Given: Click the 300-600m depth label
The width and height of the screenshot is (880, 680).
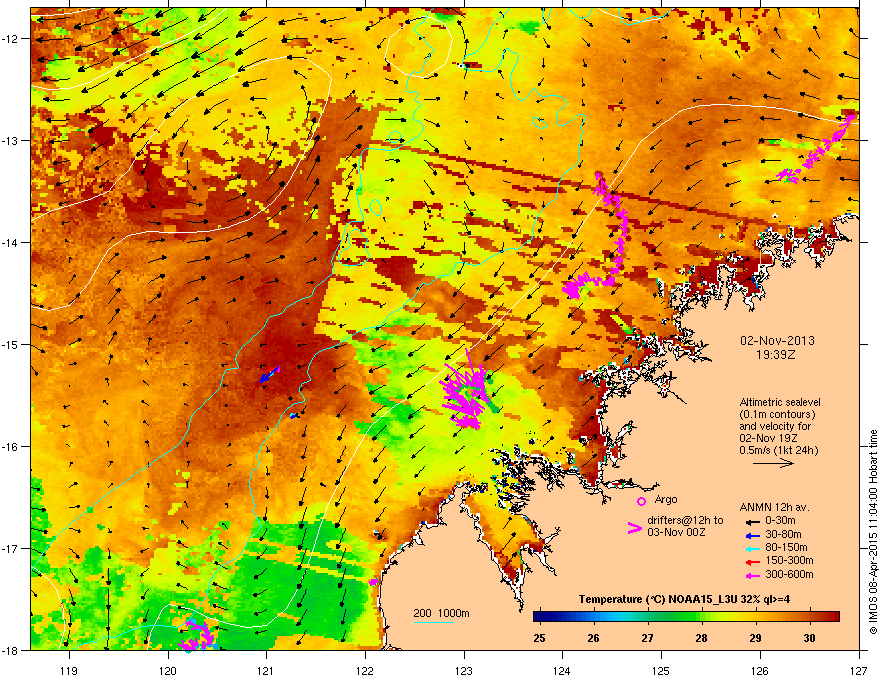Looking at the screenshot, I should click(x=789, y=575).
